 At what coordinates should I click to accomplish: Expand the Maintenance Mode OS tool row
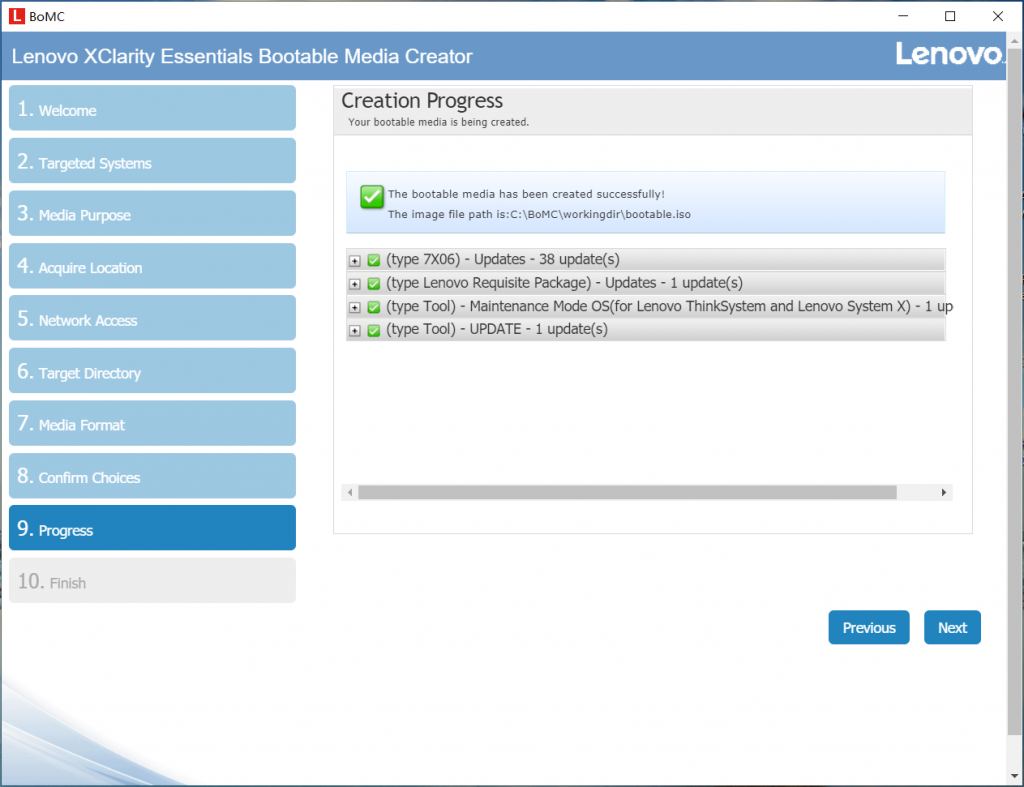click(x=355, y=307)
